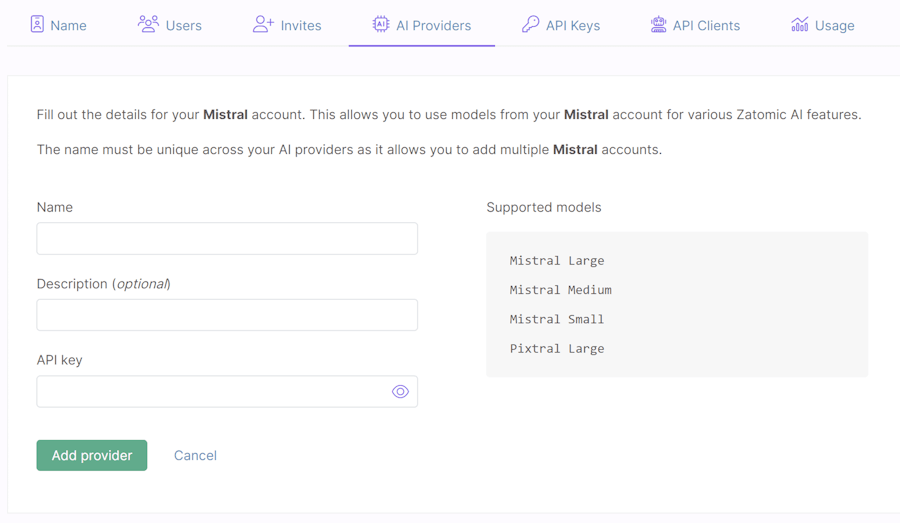Toggle API key visibility eye icon

pyautogui.click(x=400, y=392)
